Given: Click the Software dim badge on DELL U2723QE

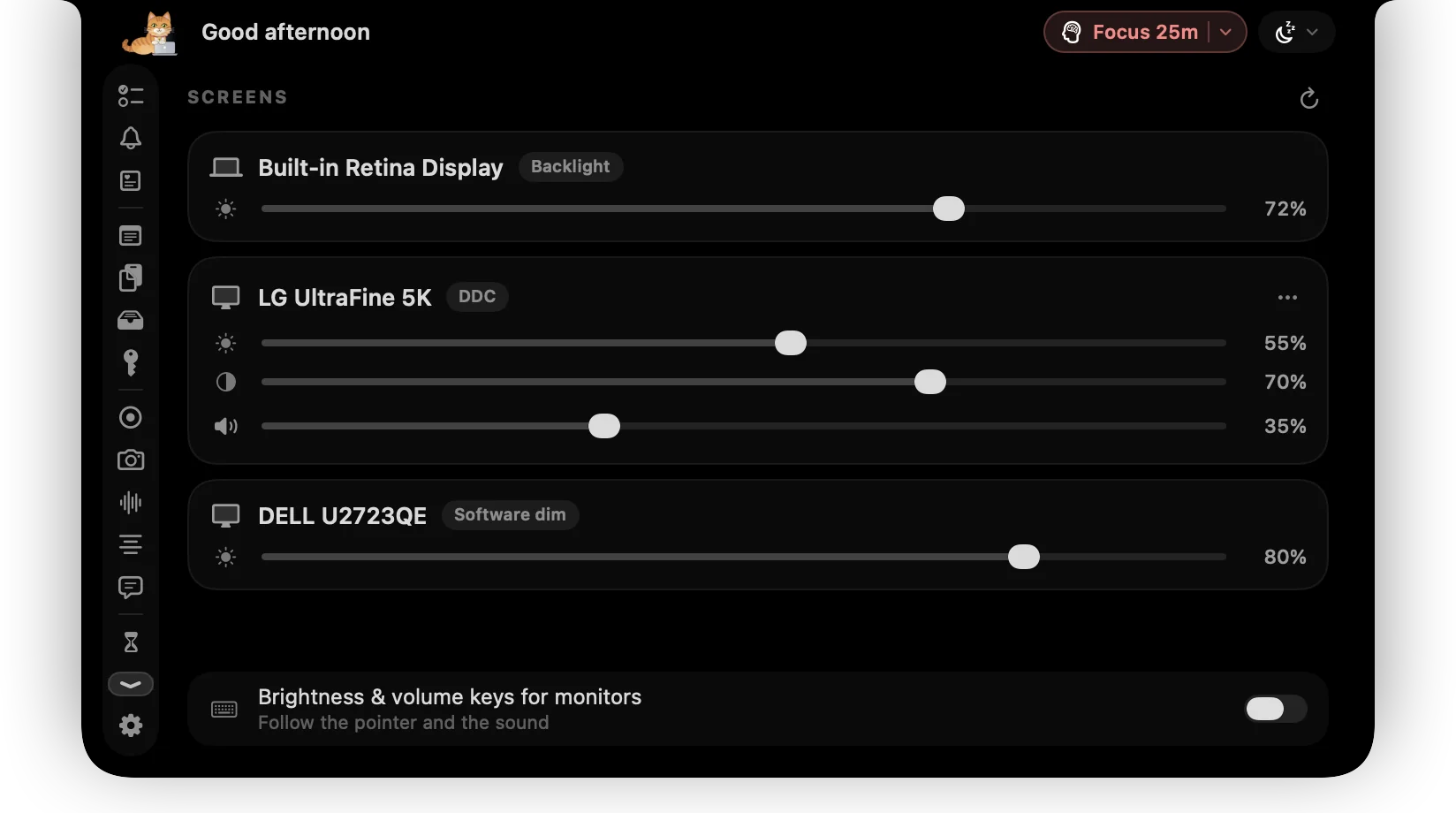Looking at the screenshot, I should click(510, 514).
